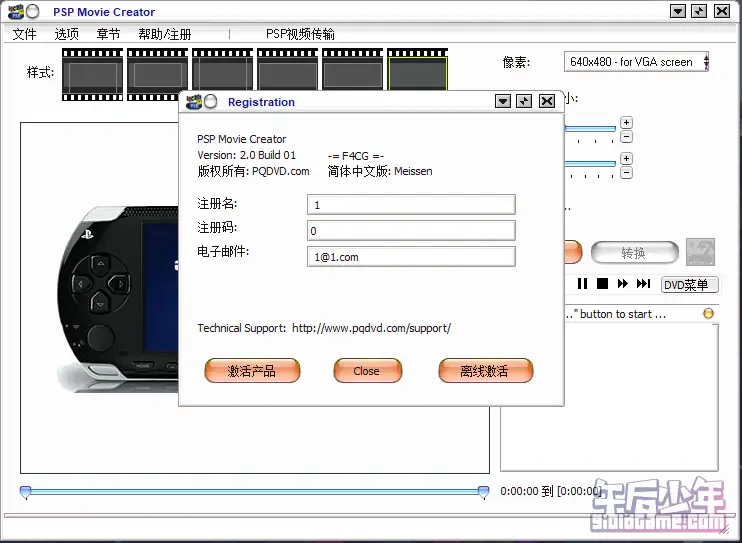Select the first film-strip style thumbnail
This screenshot has height=543, width=742.
tap(92, 74)
